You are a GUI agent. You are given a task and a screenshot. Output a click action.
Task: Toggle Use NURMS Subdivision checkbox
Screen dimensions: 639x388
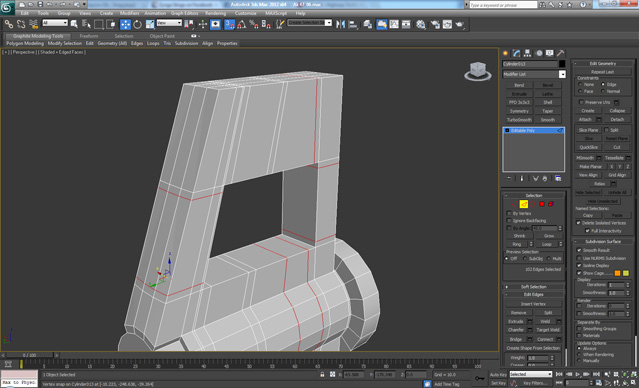coord(579,258)
